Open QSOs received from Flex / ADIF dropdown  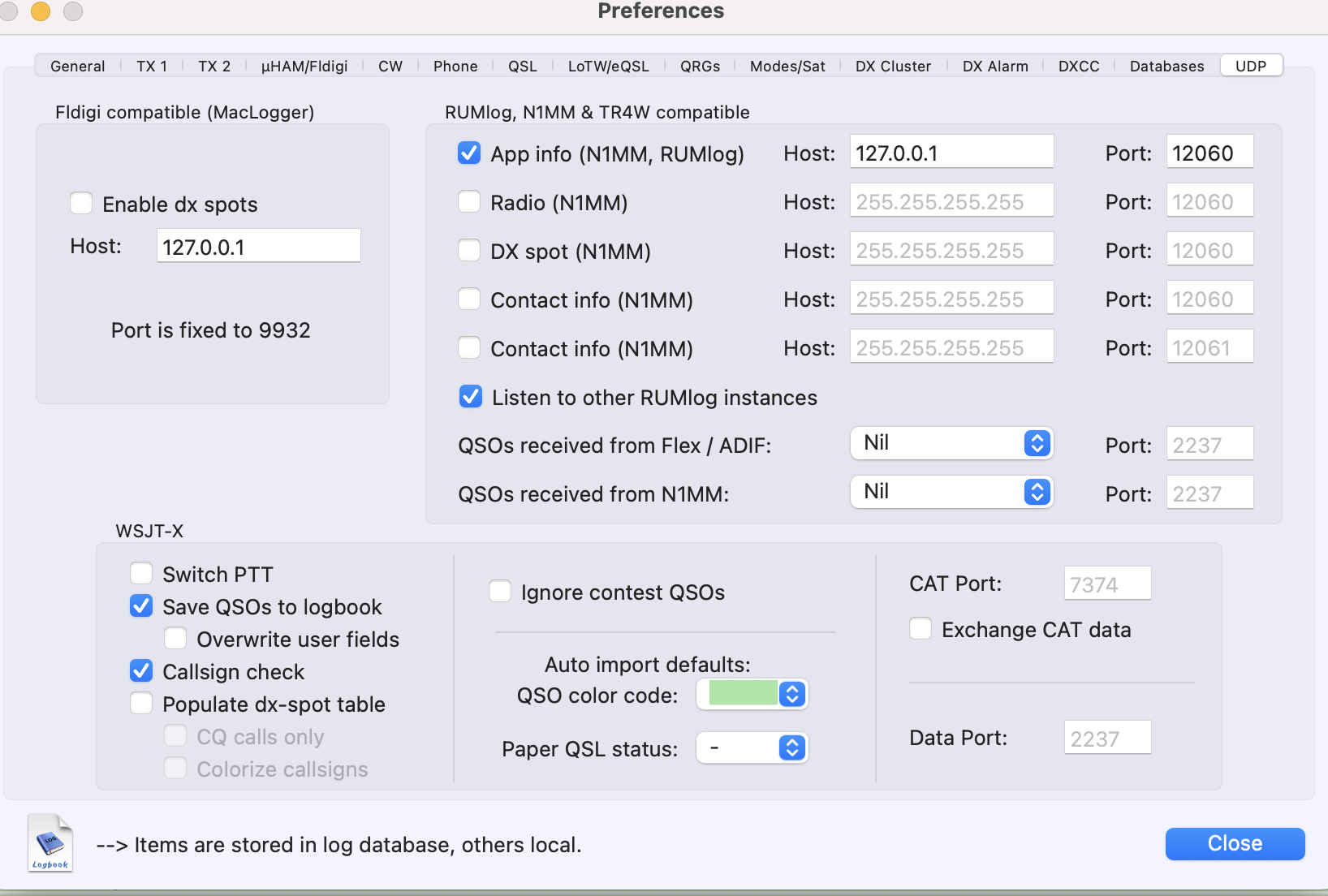[951, 443]
